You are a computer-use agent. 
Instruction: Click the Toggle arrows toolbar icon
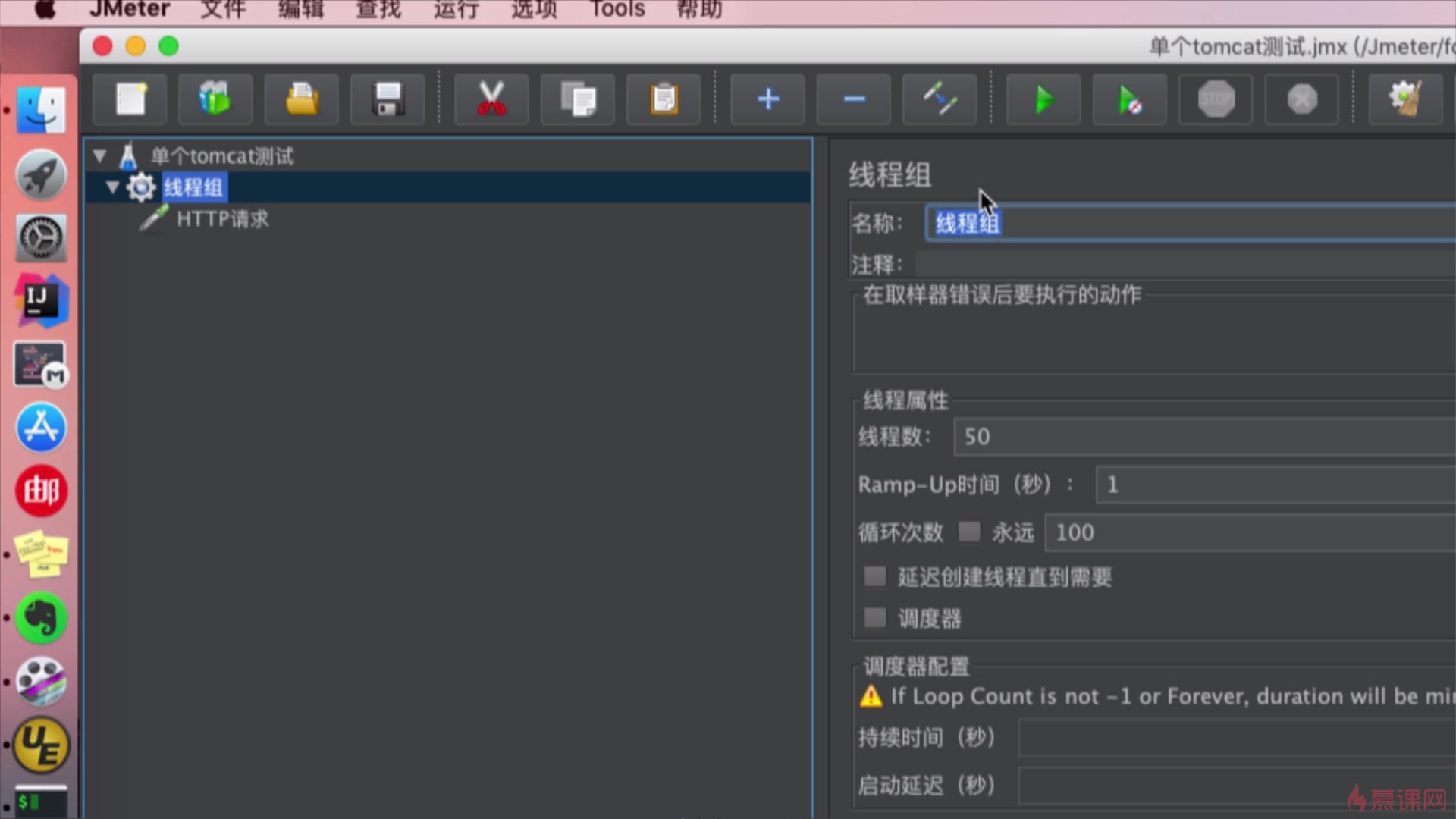pyautogui.click(x=940, y=99)
